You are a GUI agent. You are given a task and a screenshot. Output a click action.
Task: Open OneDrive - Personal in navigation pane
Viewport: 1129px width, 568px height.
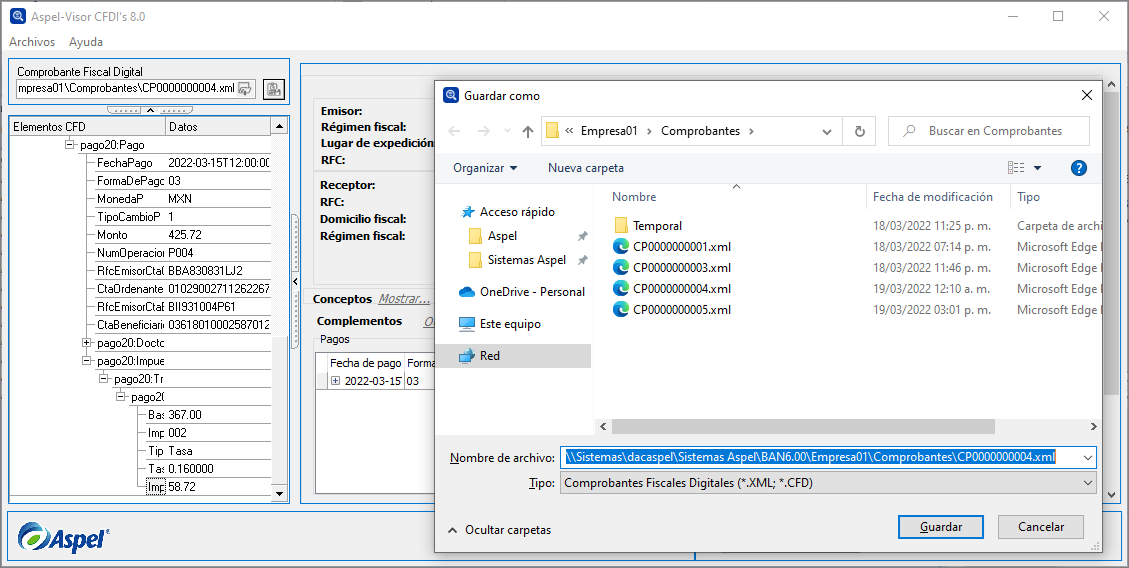click(x=532, y=292)
